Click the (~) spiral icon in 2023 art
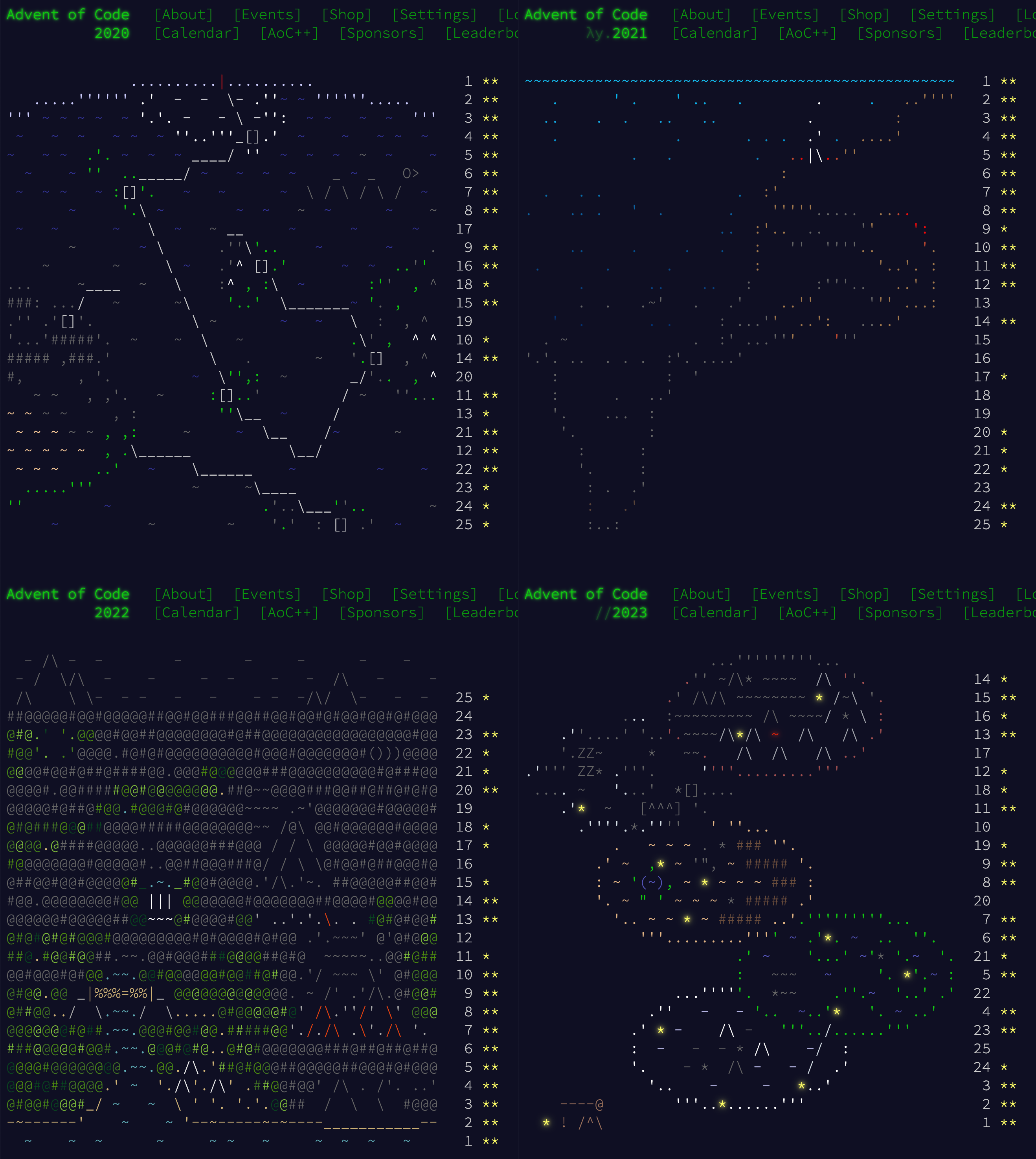1036x1159 pixels. pyautogui.click(x=652, y=883)
